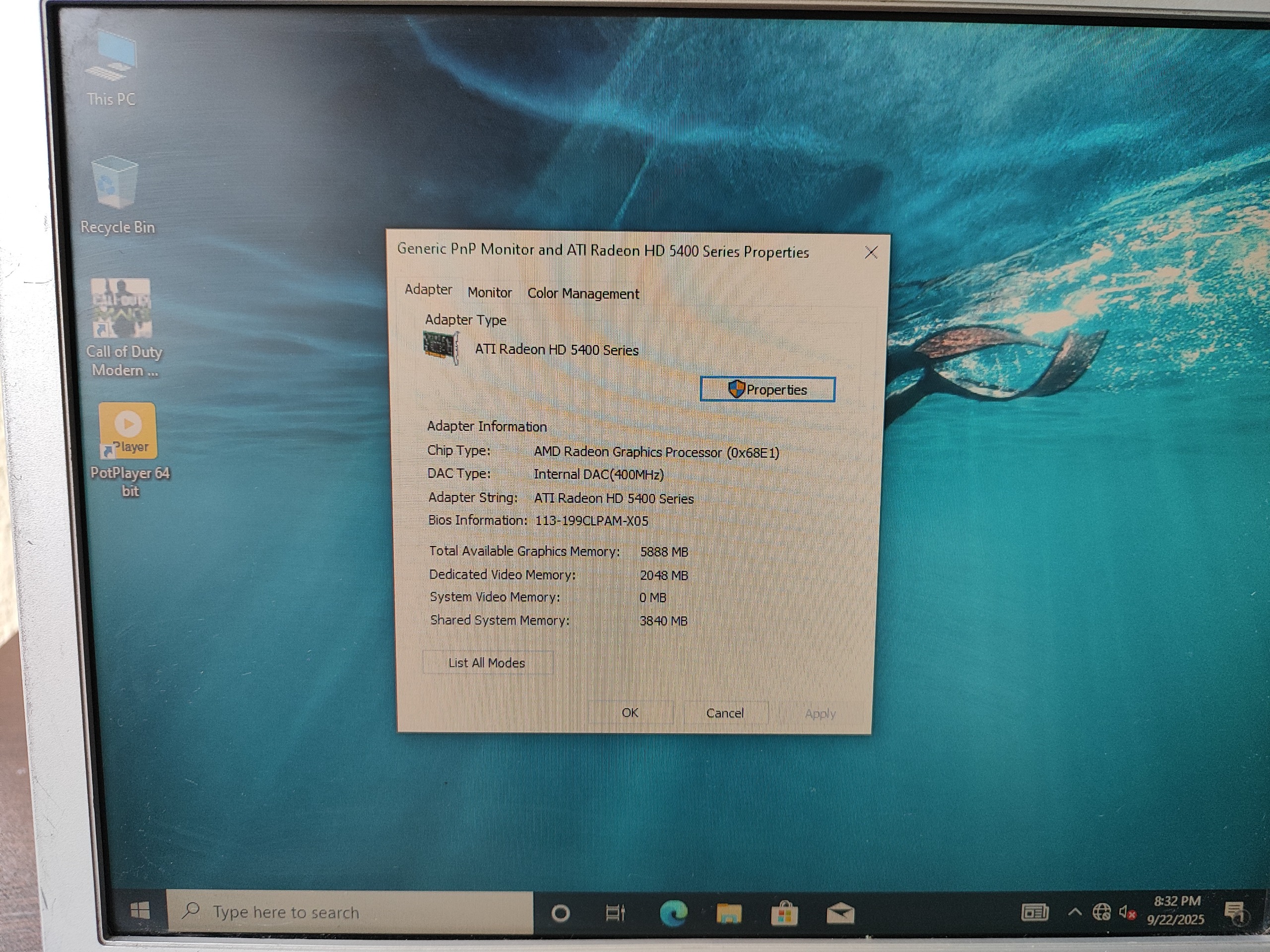Open the clock showing 8:32 PM
Screen dimensions: 1270x952
click(x=1176, y=911)
